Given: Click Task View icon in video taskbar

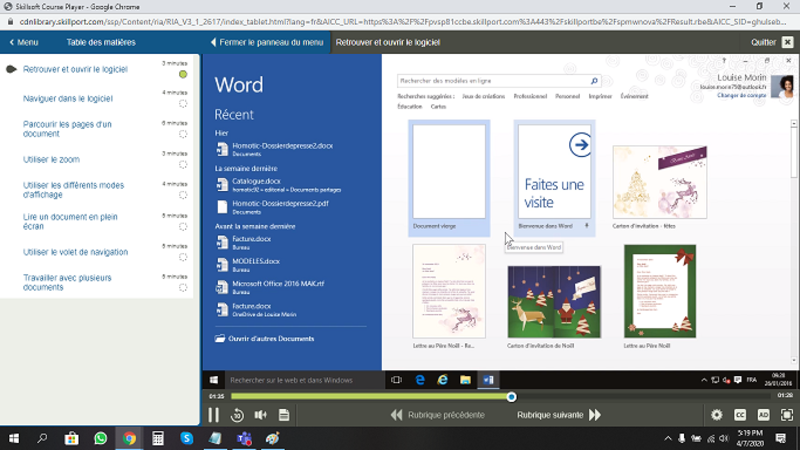Looking at the screenshot, I should click(x=396, y=380).
